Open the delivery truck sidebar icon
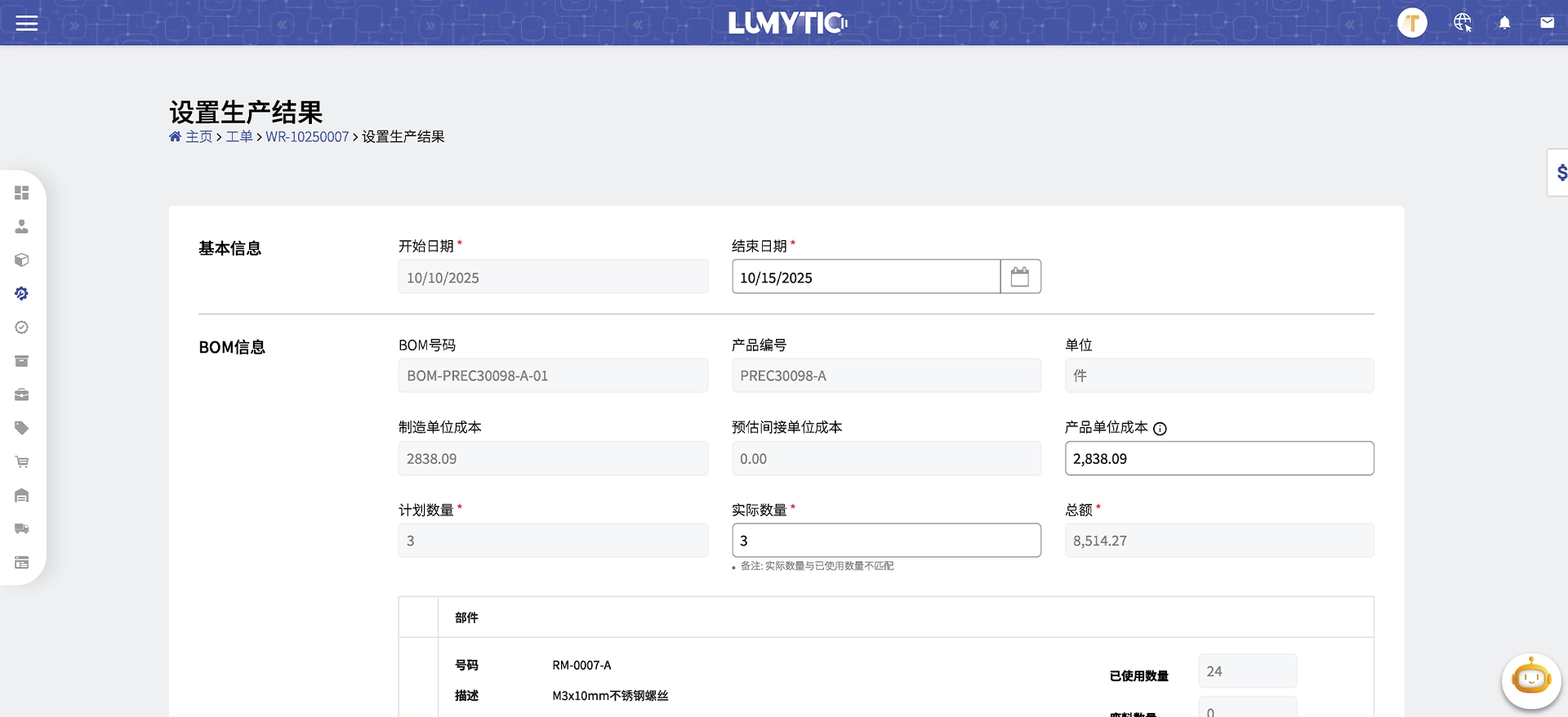1568x717 pixels. [22, 529]
